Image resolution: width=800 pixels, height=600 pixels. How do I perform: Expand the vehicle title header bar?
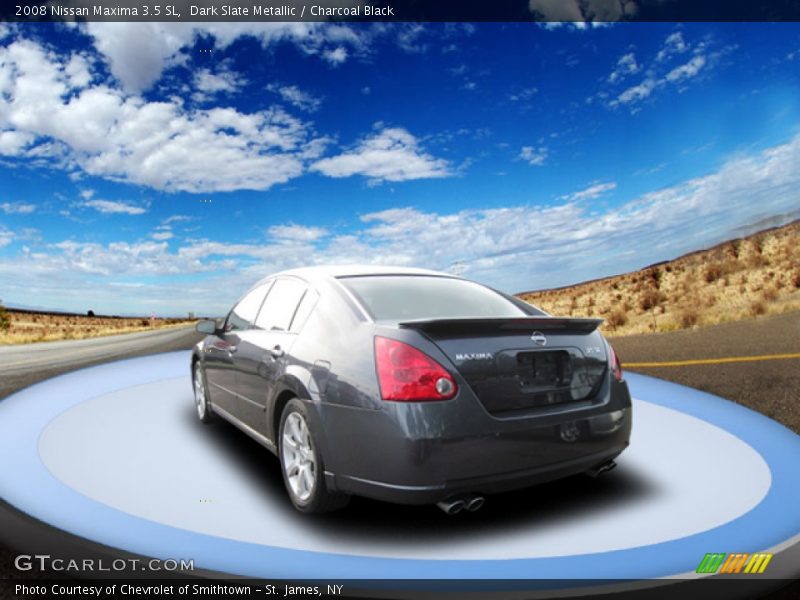(400, 11)
